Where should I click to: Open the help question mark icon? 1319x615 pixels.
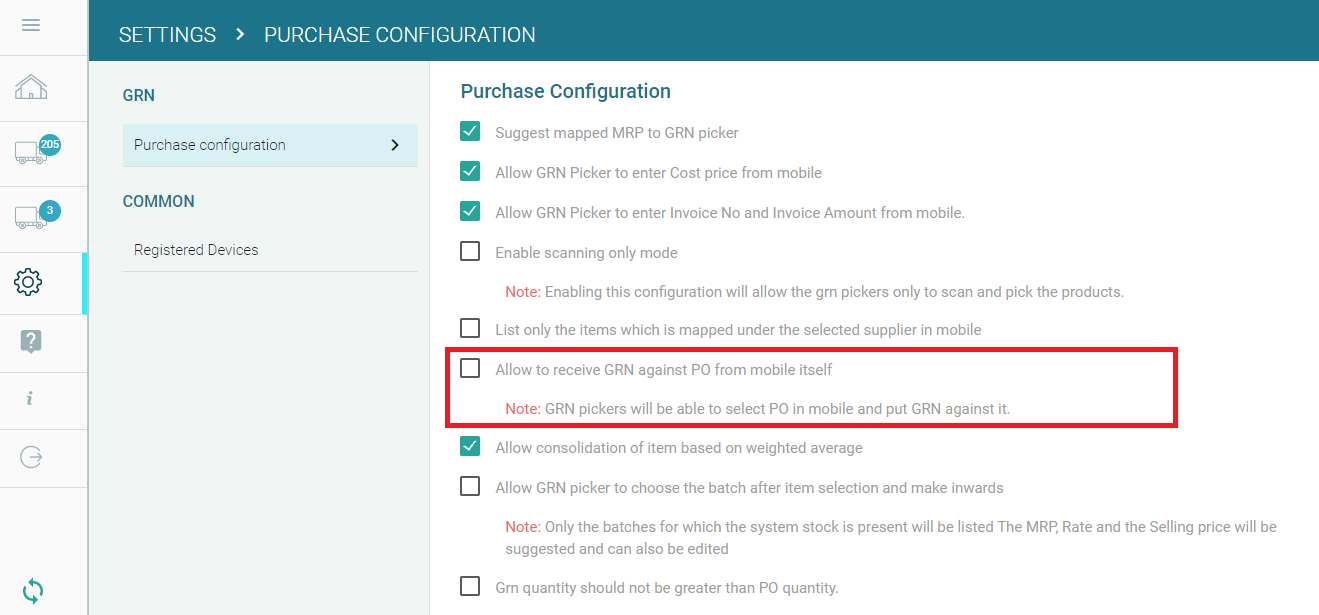click(x=30, y=341)
